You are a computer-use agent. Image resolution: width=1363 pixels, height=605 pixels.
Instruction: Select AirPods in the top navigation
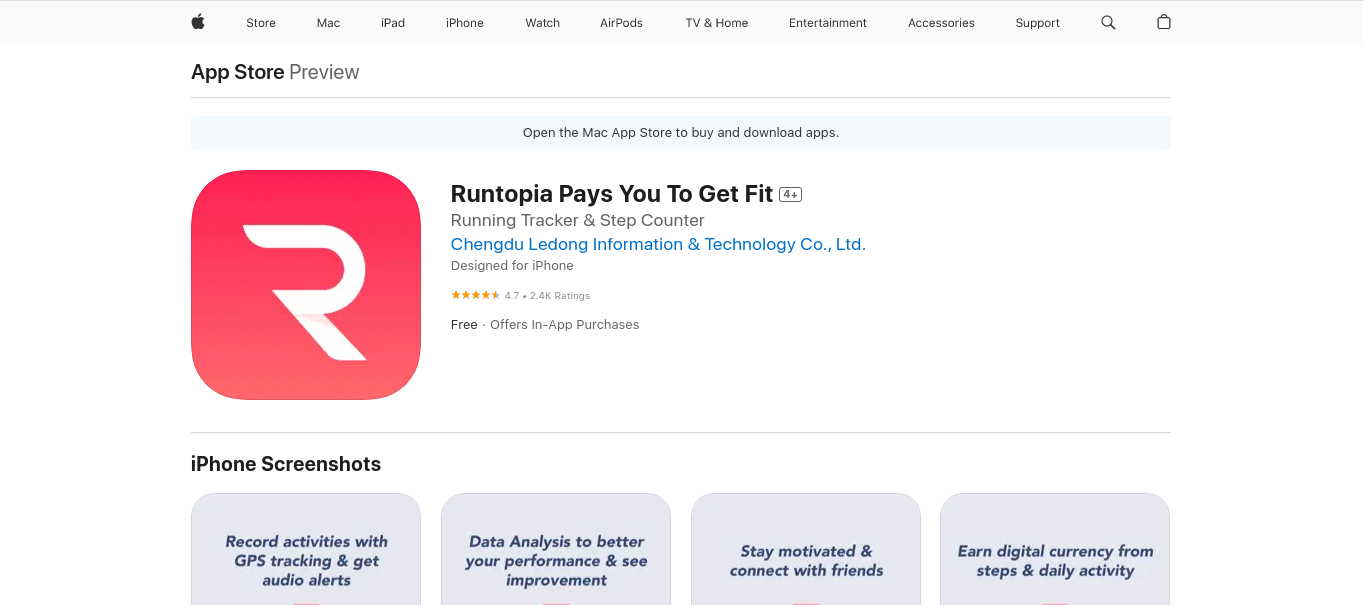(622, 23)
